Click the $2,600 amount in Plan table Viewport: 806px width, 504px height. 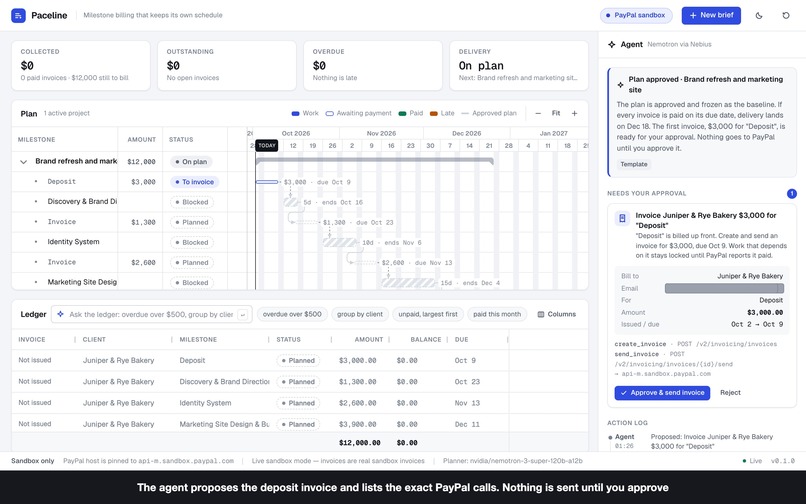click(143, 262)
